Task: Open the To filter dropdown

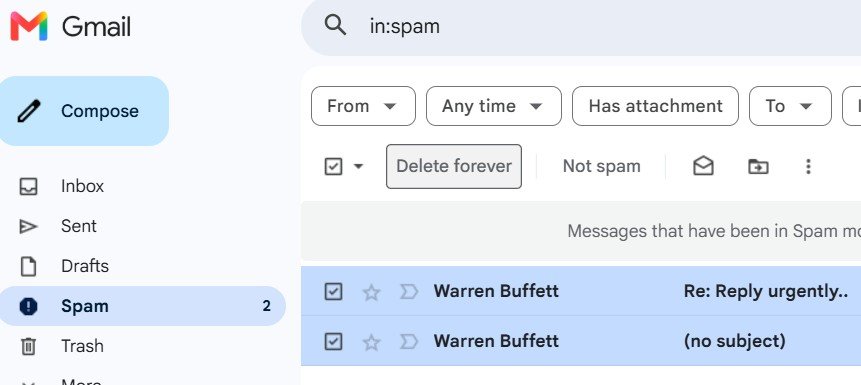Action: (790, 106)
